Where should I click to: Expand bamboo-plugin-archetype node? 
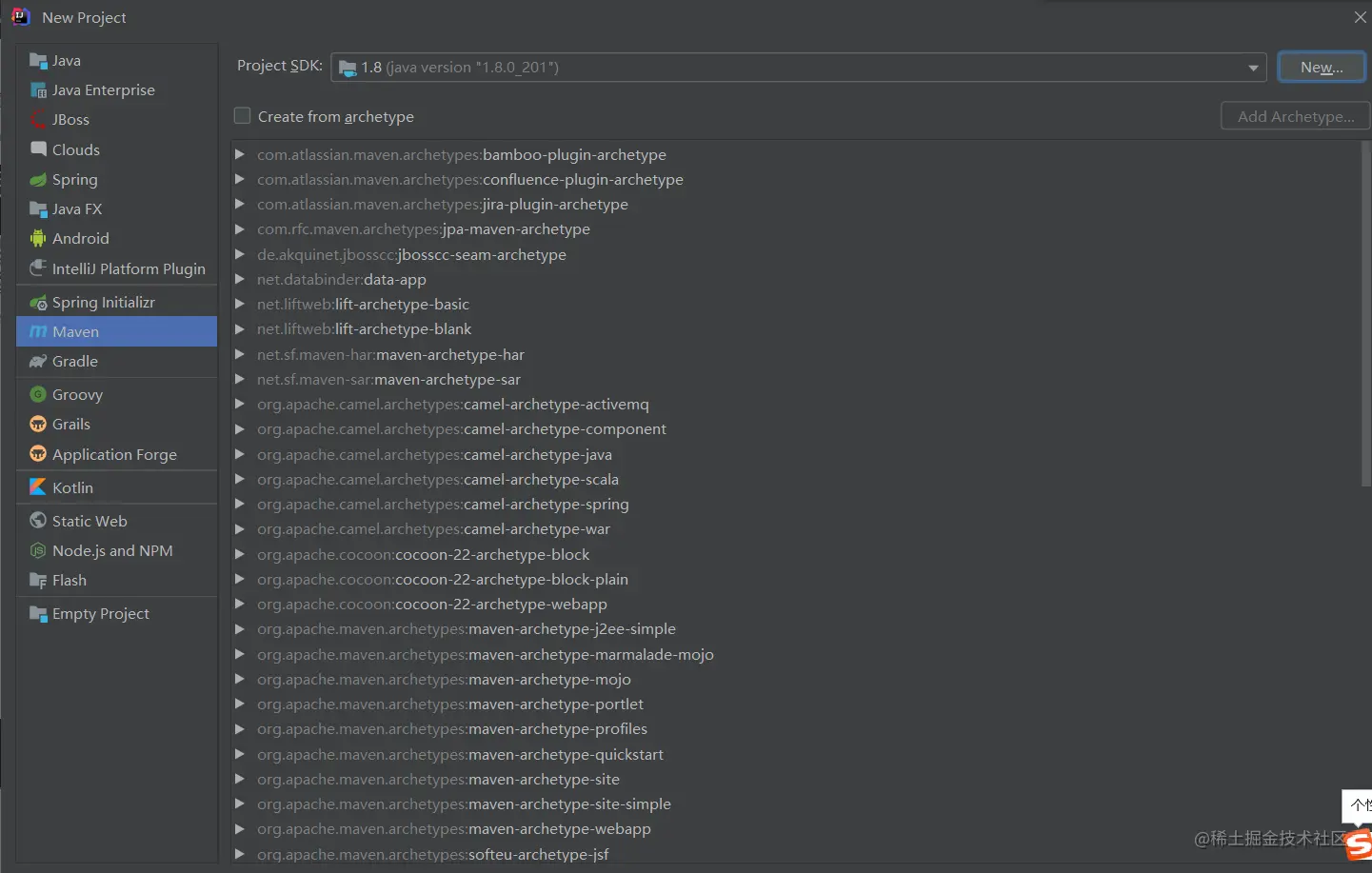point(240,154)
